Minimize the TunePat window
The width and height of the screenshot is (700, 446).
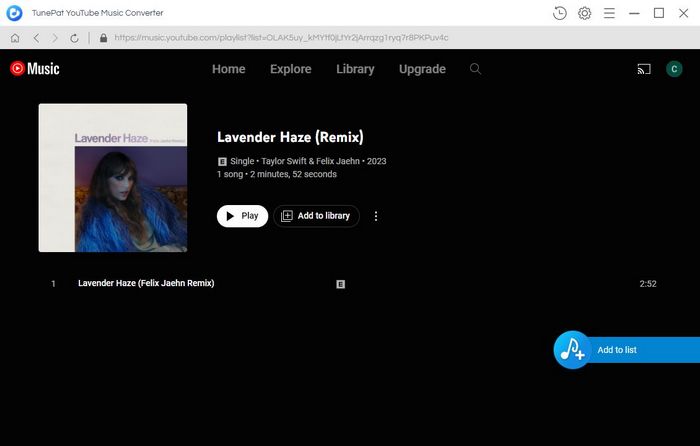pyautogui.click(x=634, y=13)
